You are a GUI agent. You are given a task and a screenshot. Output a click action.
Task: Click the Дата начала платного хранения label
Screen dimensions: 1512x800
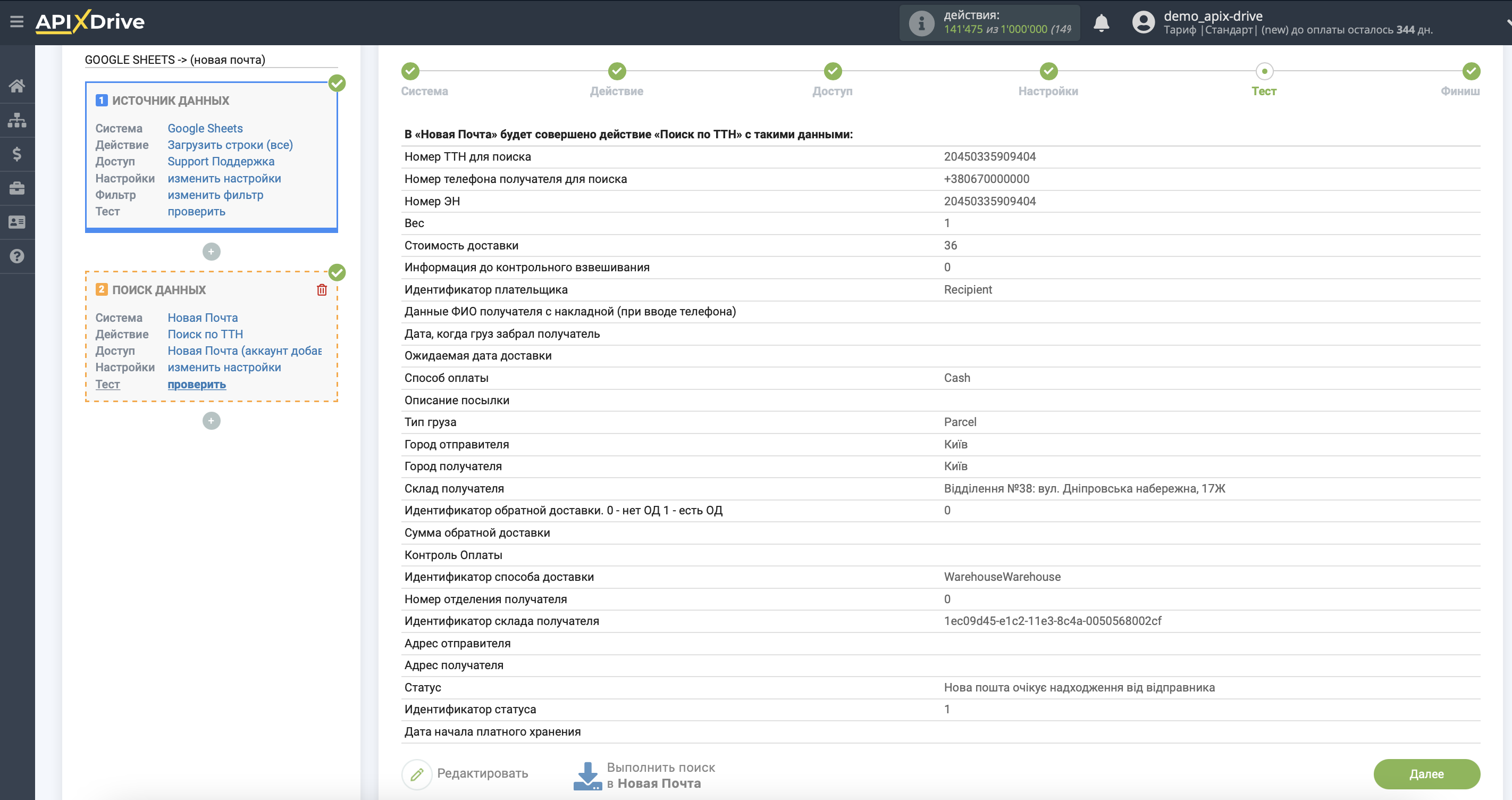pyautogui.click(x=492, y=731)
